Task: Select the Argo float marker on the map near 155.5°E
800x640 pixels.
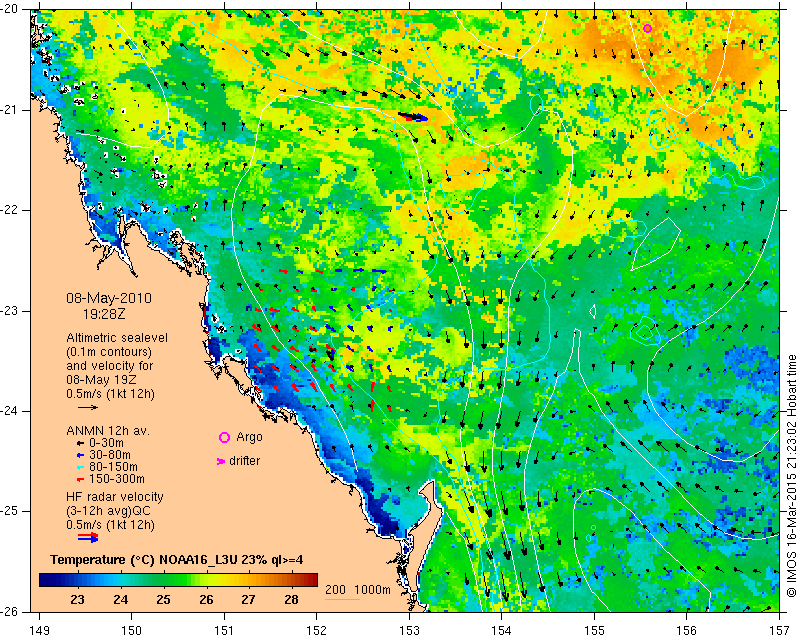Action: (x=647, y=29)
